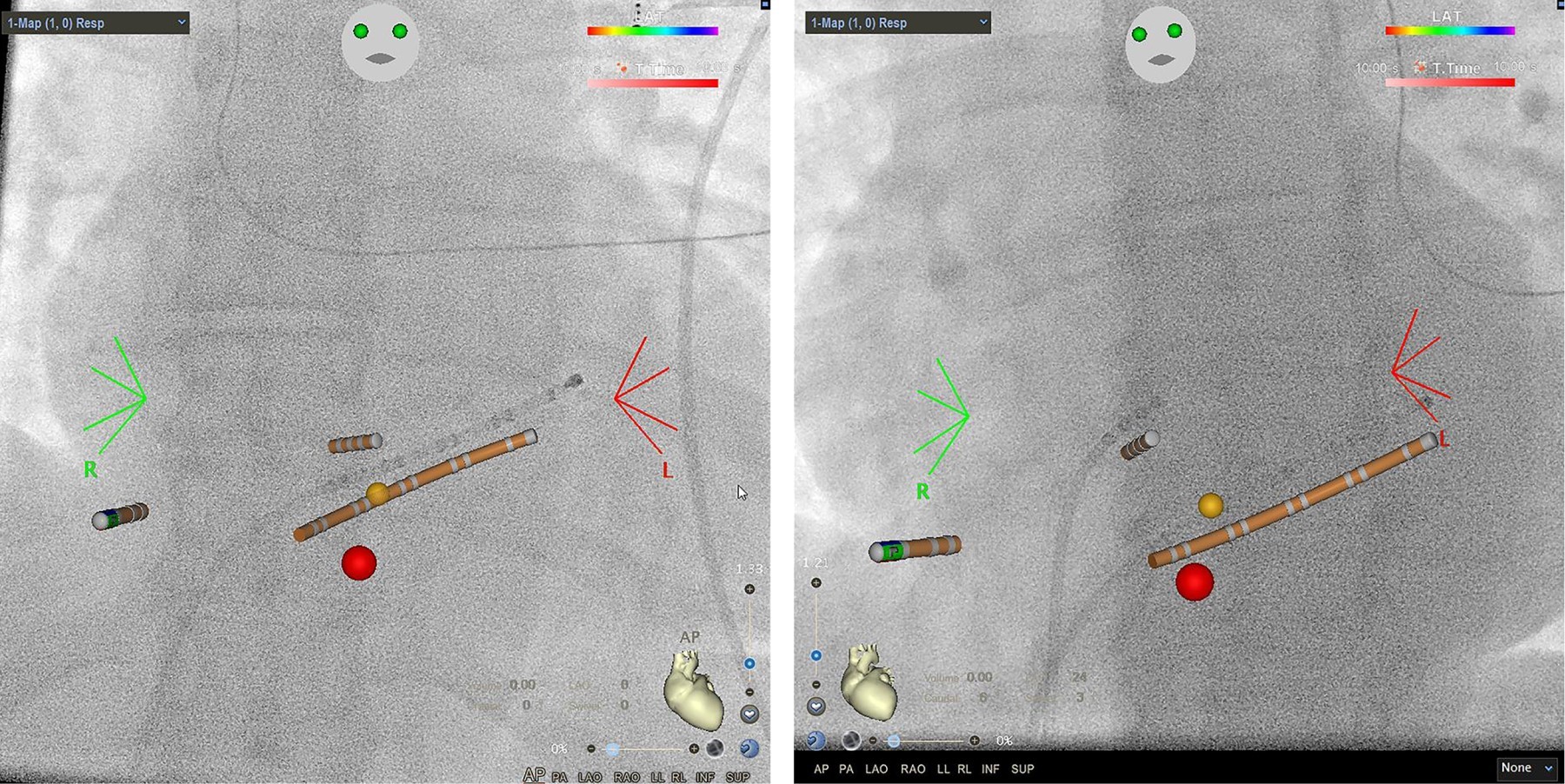
Task: Click the blue rotate-heart icon in right pane
Action: pyautogui.click(x=816, y=740)
